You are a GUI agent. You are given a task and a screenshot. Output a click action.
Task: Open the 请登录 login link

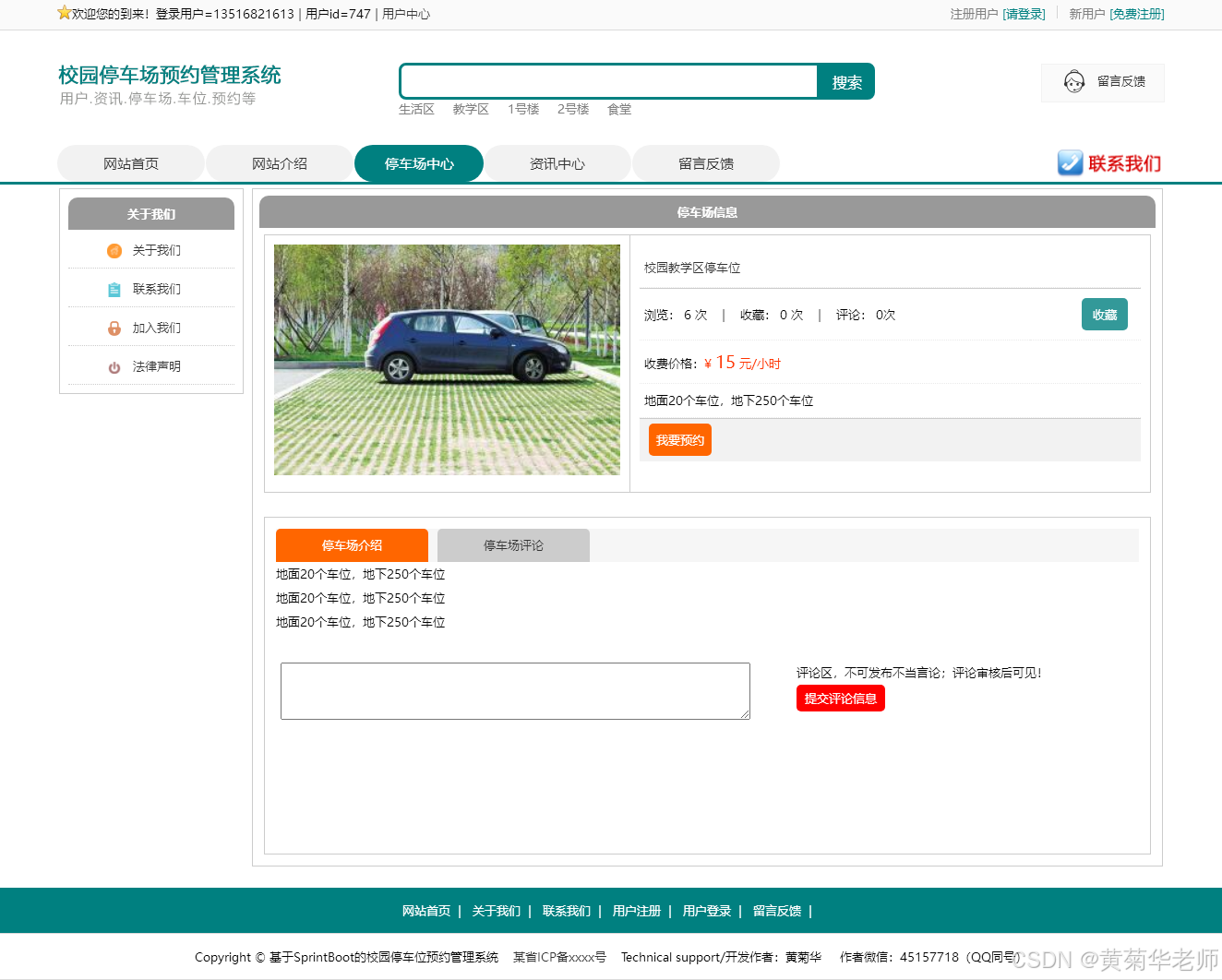point(1024,14)
